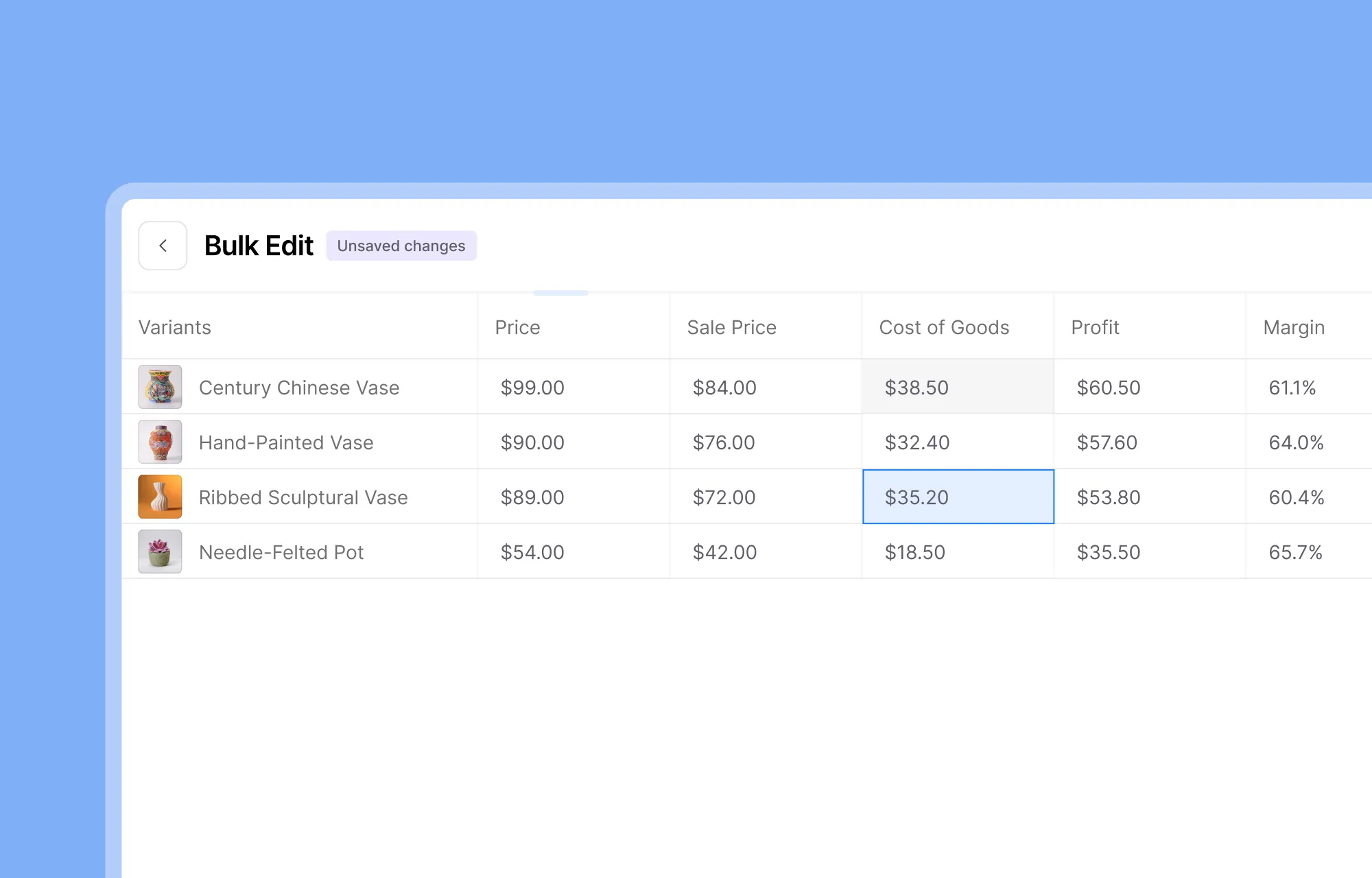Image resolution: width=1372 pixels, height=878 pixels.
Task: Click the selected $35.20 cost cell
Action: (958, 497)
